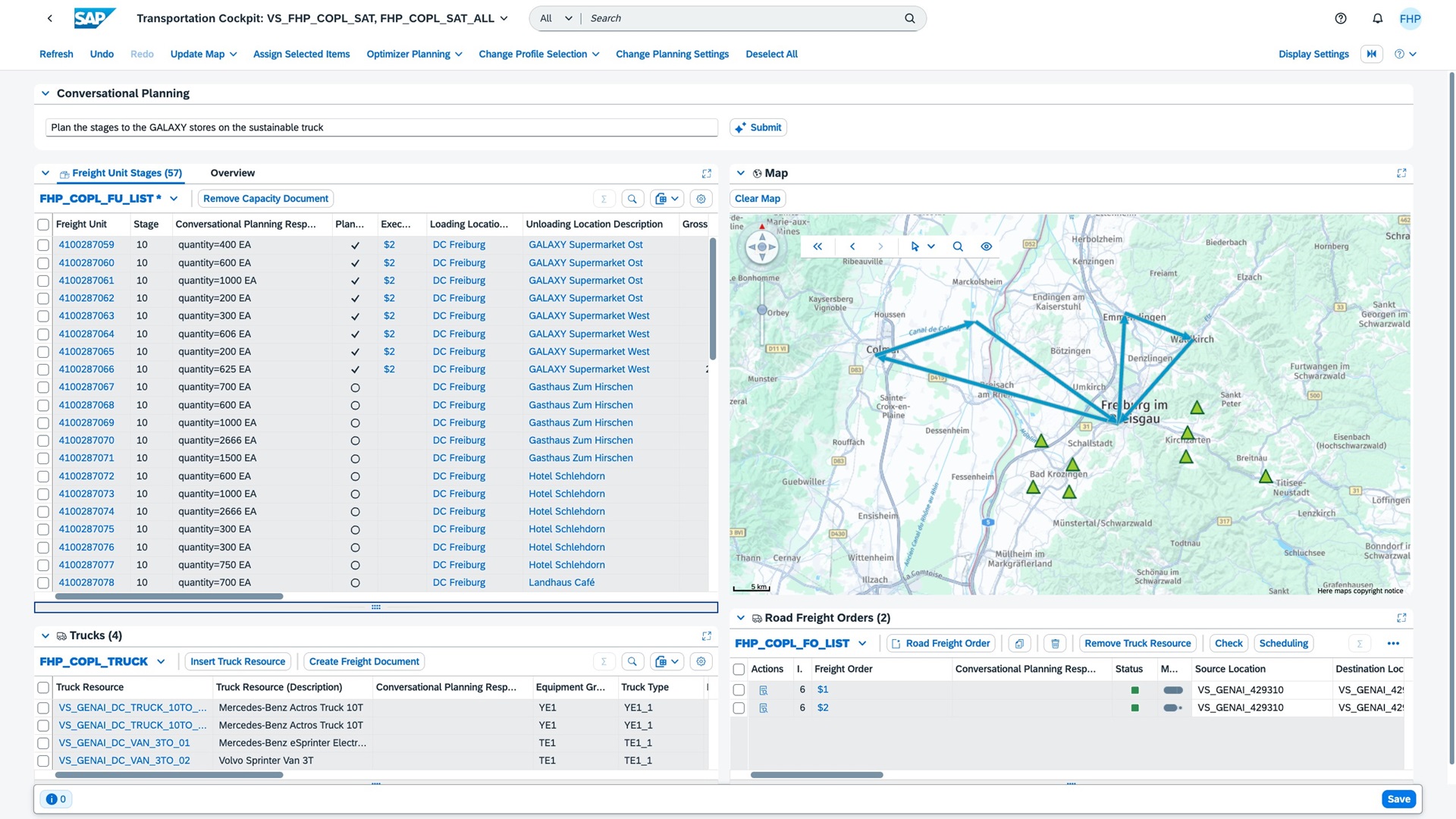The height and width of the screenshot is (819, 1456).
Task: Open Trucks table settings gear
Action: pyautogui.click(x=701, y=661)
